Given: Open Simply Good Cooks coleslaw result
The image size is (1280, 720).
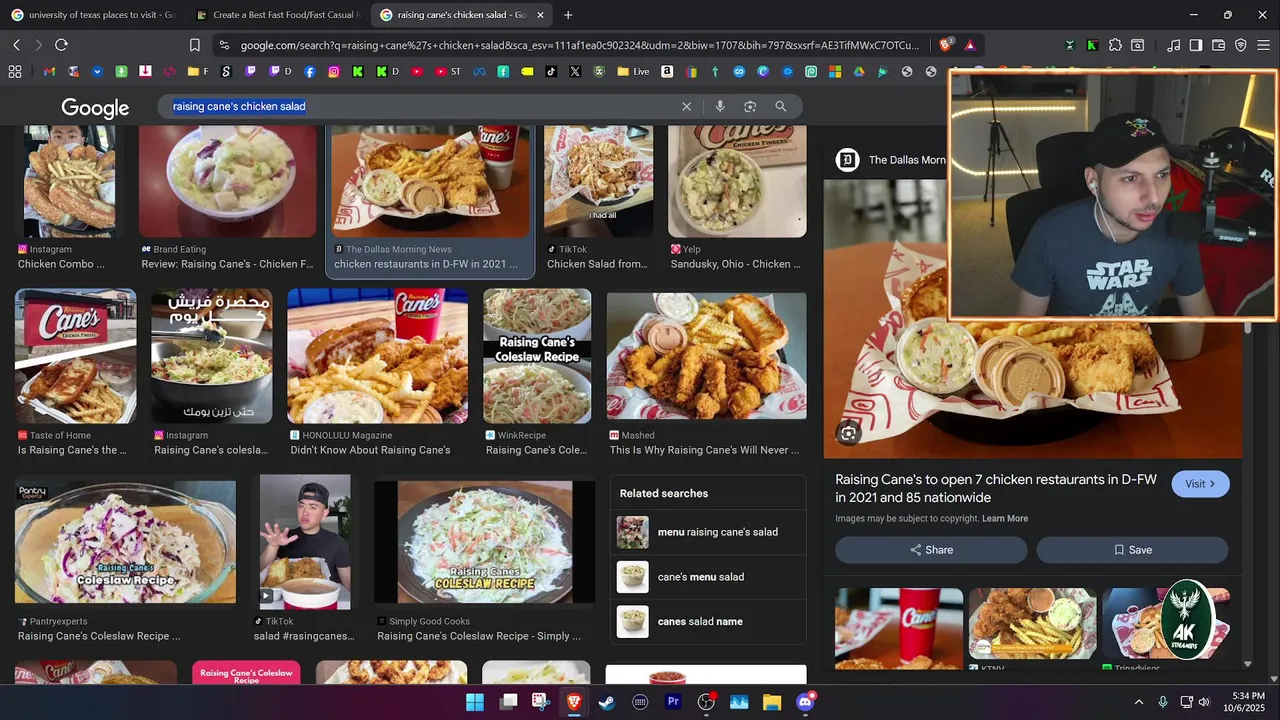Looking at the screenshot, I should point(485,561).
